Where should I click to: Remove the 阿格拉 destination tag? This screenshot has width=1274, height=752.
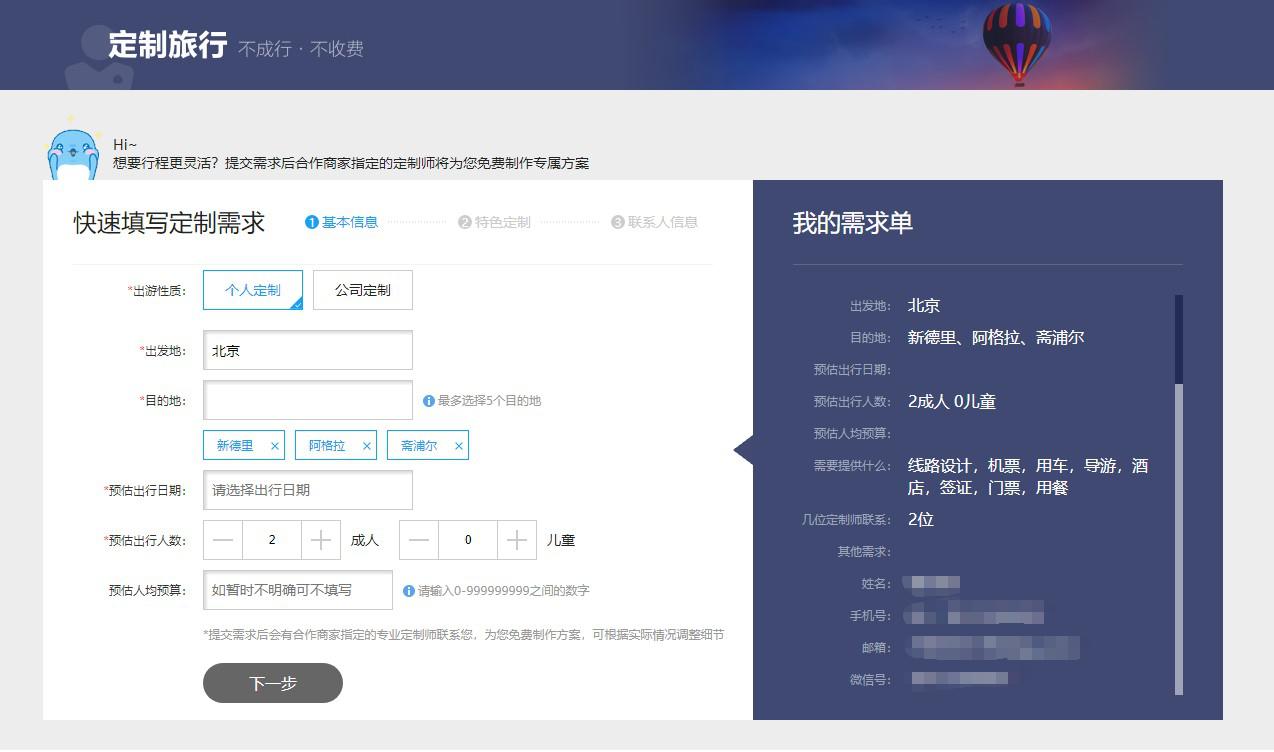(x=366, y=445)
